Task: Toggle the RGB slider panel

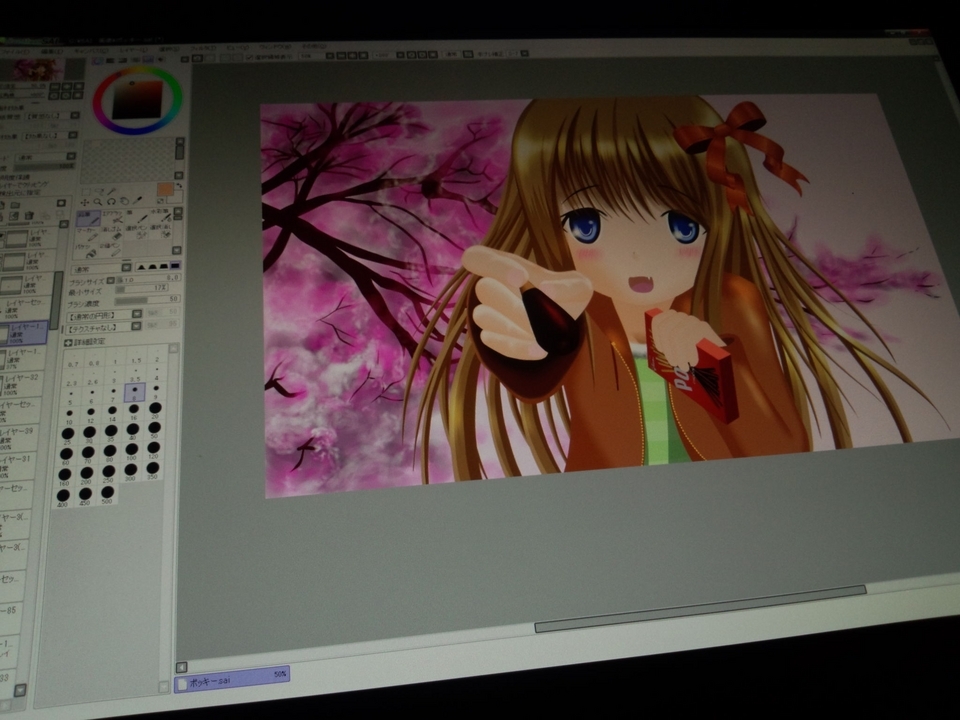Action: (x=110, y=60)
